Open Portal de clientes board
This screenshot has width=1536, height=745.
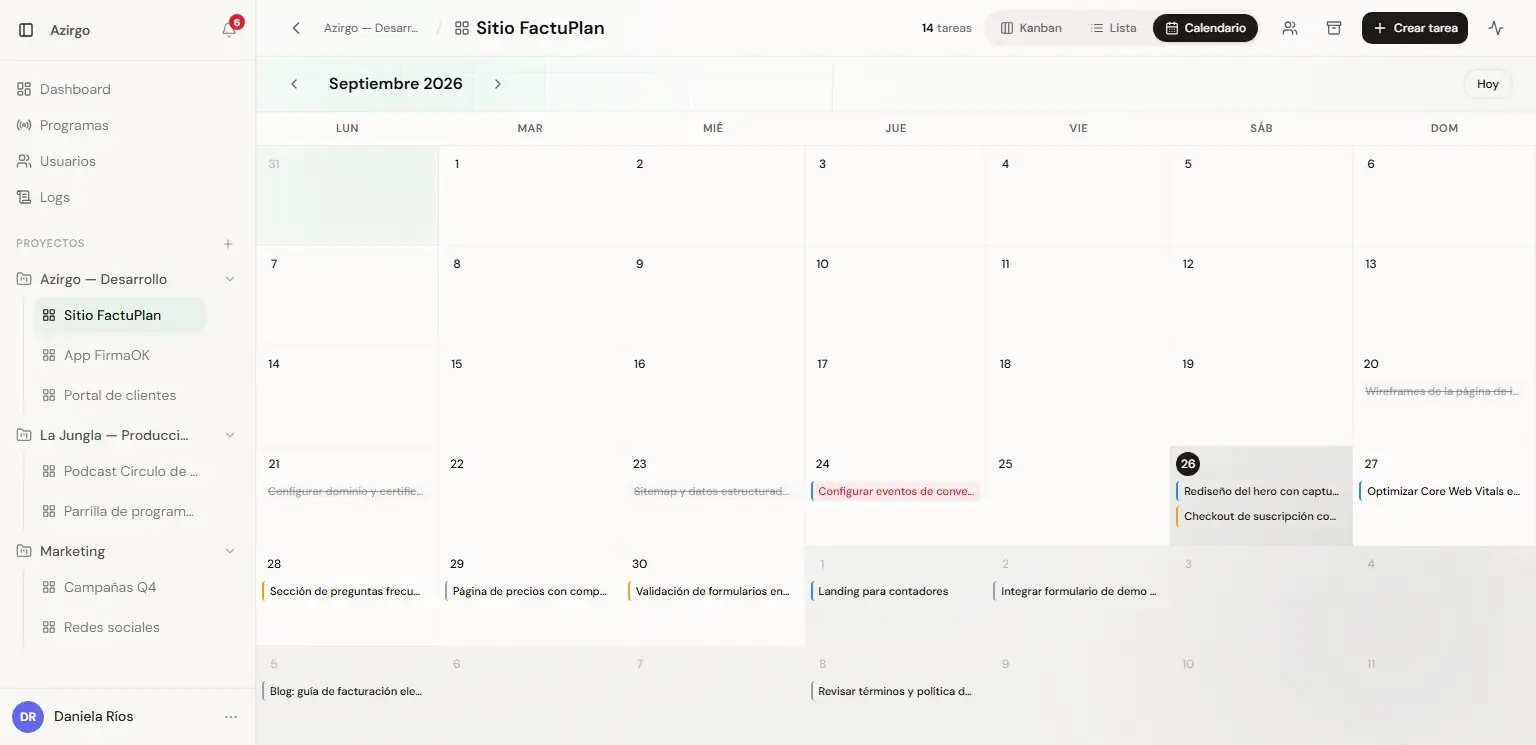click(x=120, y=395)
